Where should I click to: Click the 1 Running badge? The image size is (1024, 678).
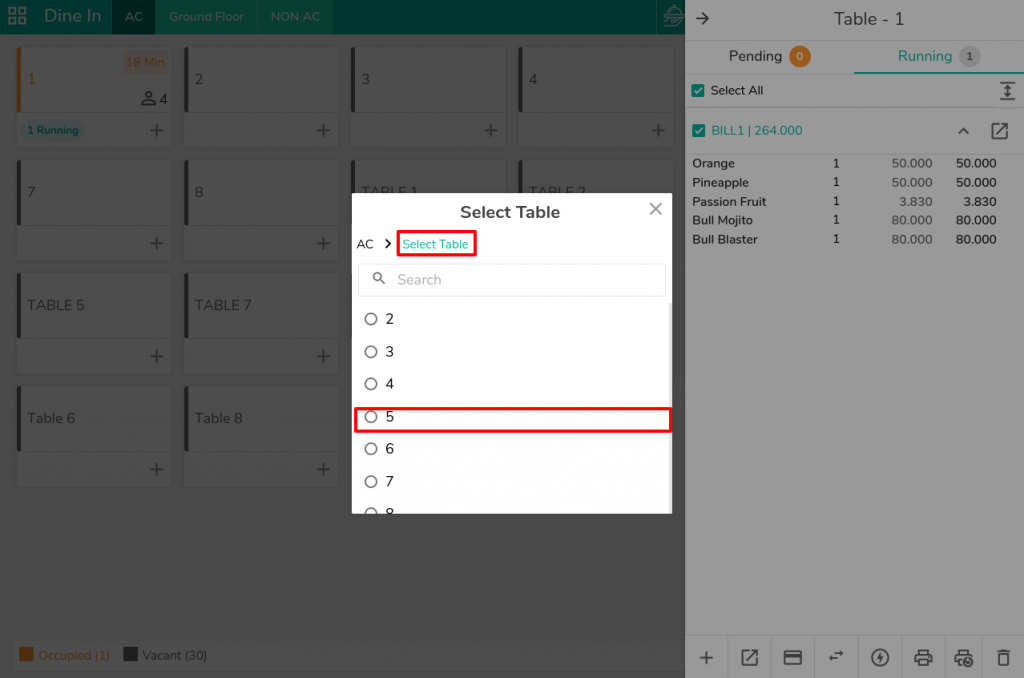tap(53, 130)
